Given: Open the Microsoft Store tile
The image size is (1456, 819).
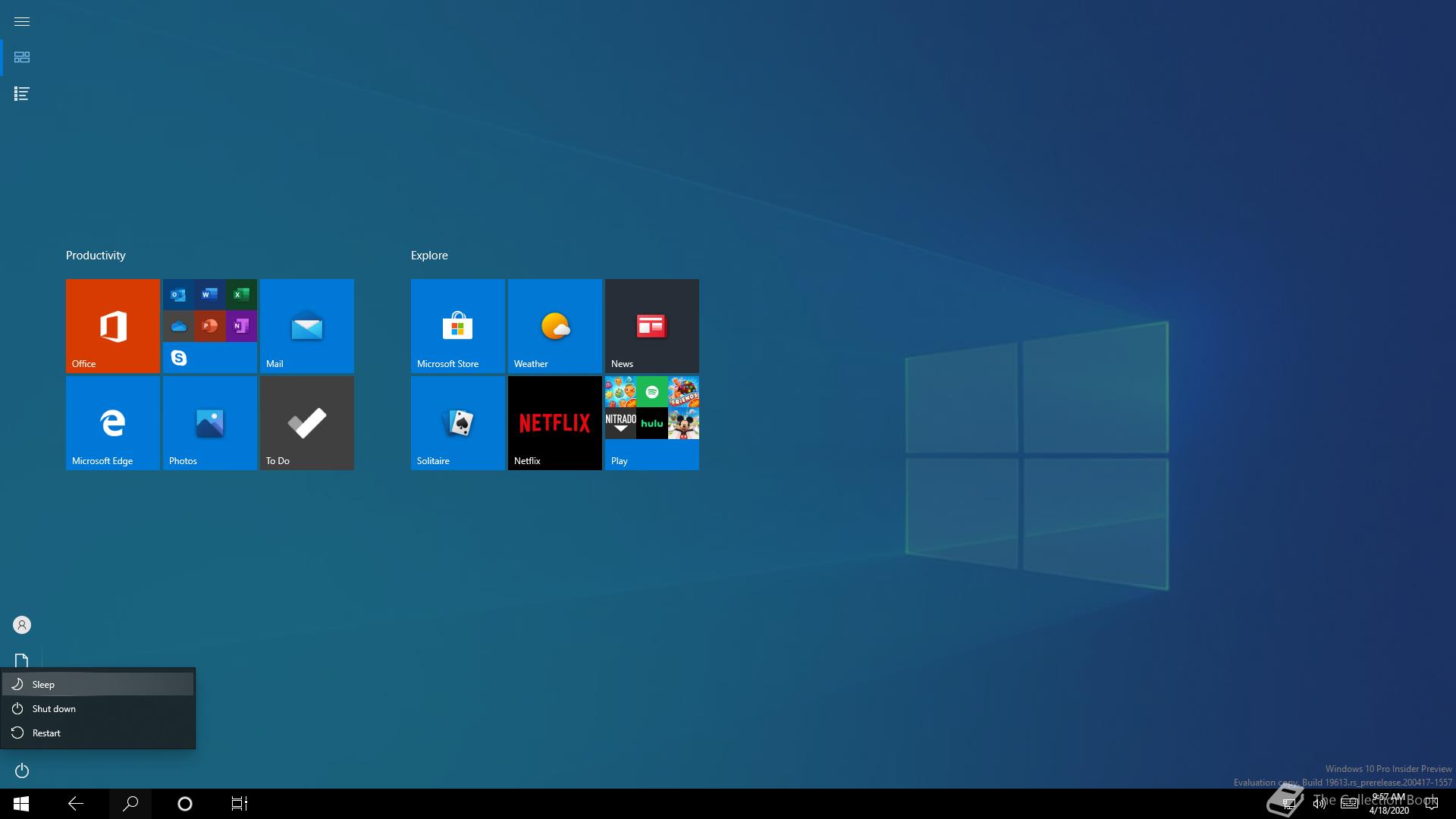Looking at the screenshot, I should [458, 326].
